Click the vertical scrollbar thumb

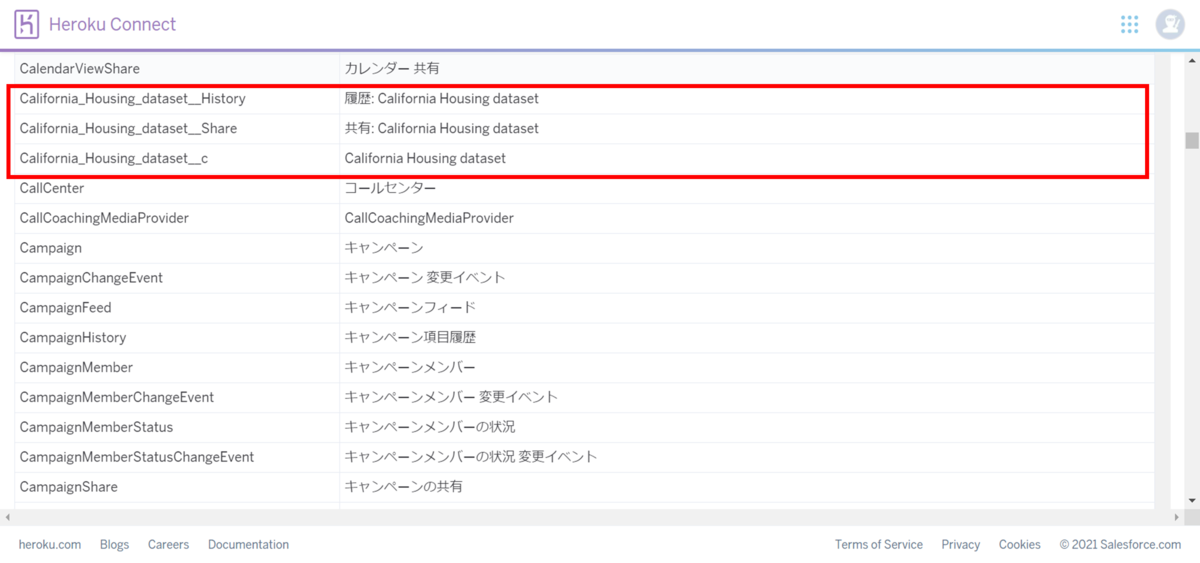click(1192, 140)
